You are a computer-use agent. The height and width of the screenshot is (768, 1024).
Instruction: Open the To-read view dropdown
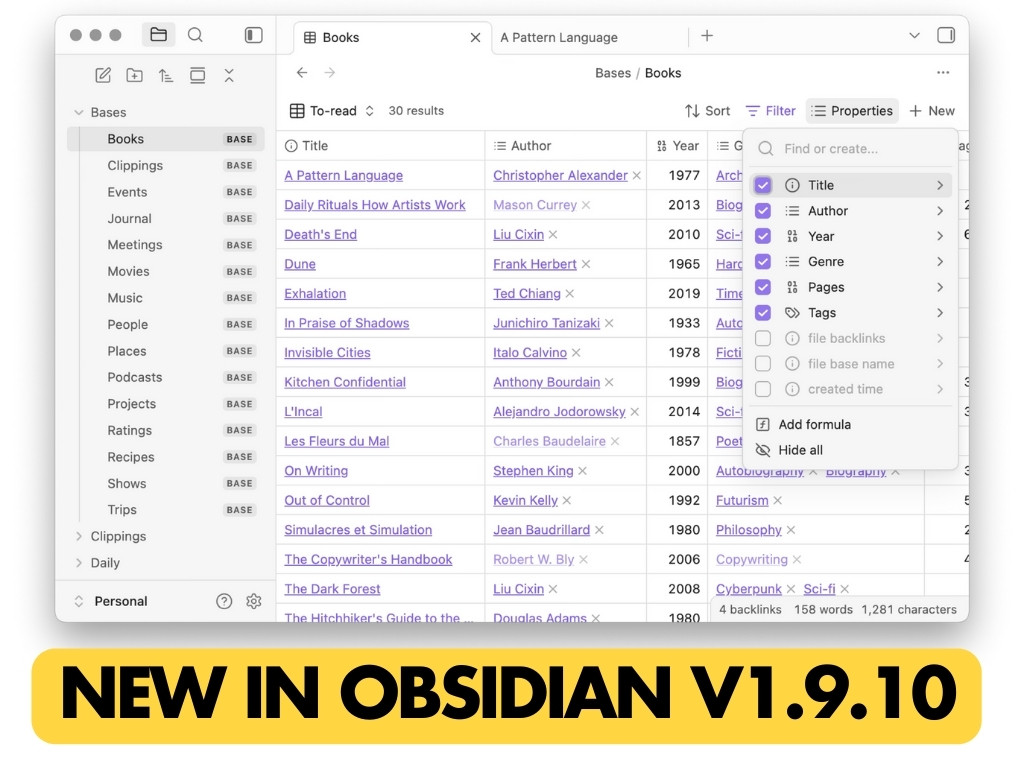click(x=332, y=111)
